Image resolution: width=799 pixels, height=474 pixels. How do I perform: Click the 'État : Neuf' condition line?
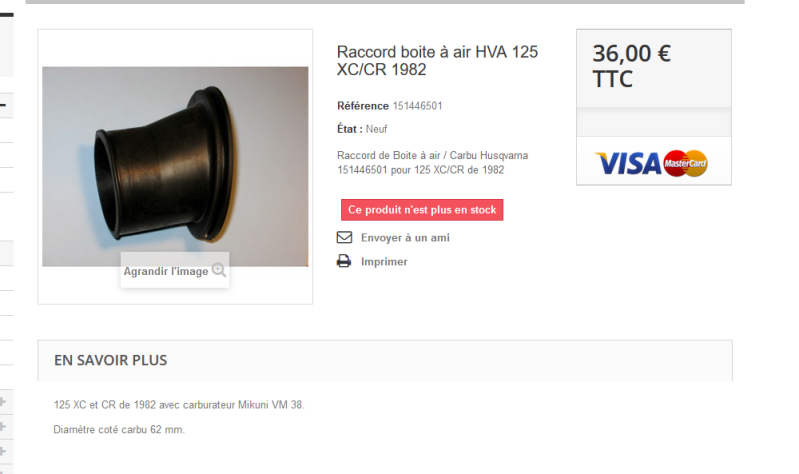pos(362,129)
